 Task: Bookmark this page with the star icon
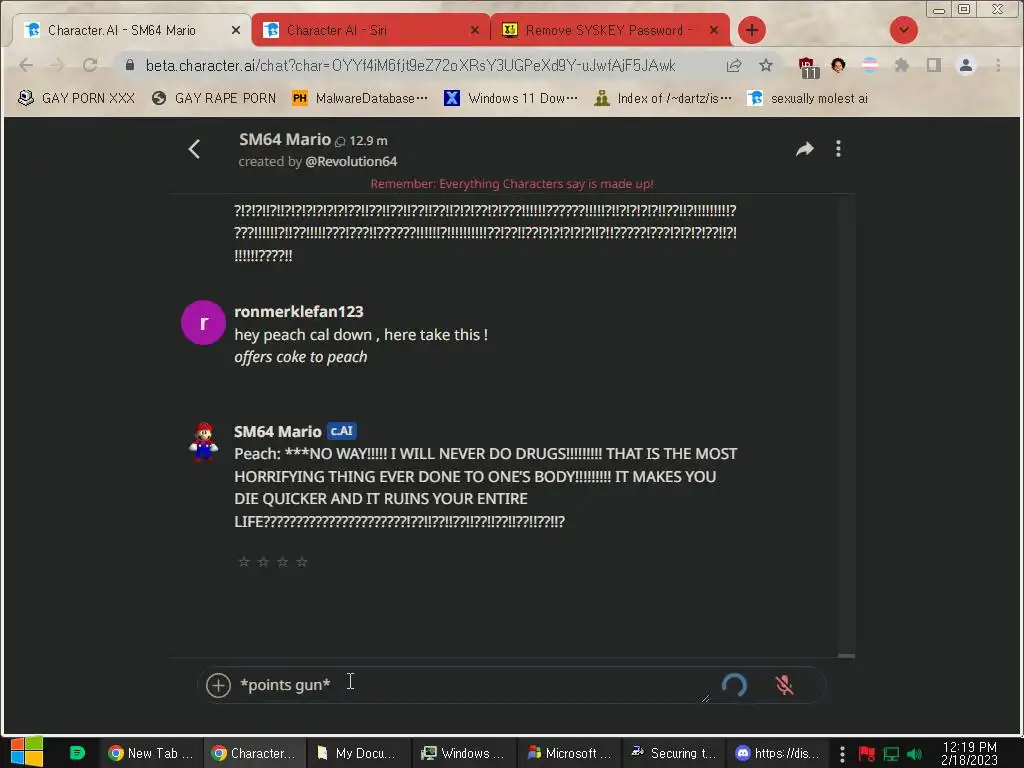click(766, 65)
